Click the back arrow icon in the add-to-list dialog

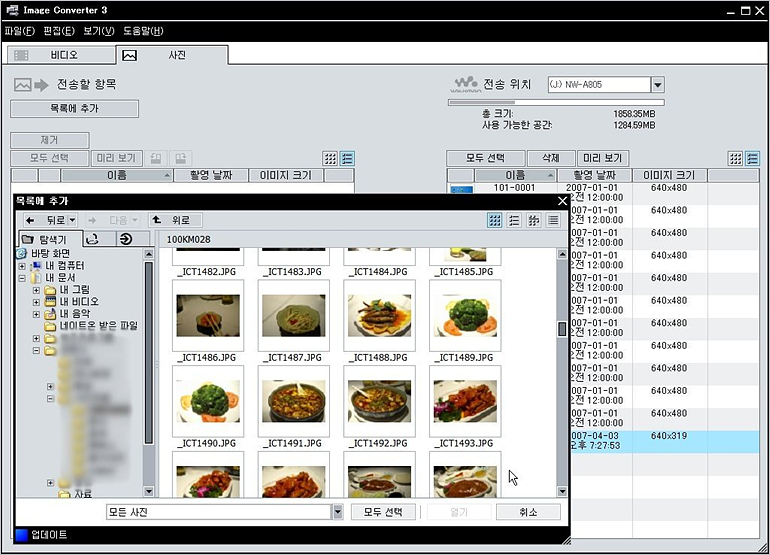point(30,220)
